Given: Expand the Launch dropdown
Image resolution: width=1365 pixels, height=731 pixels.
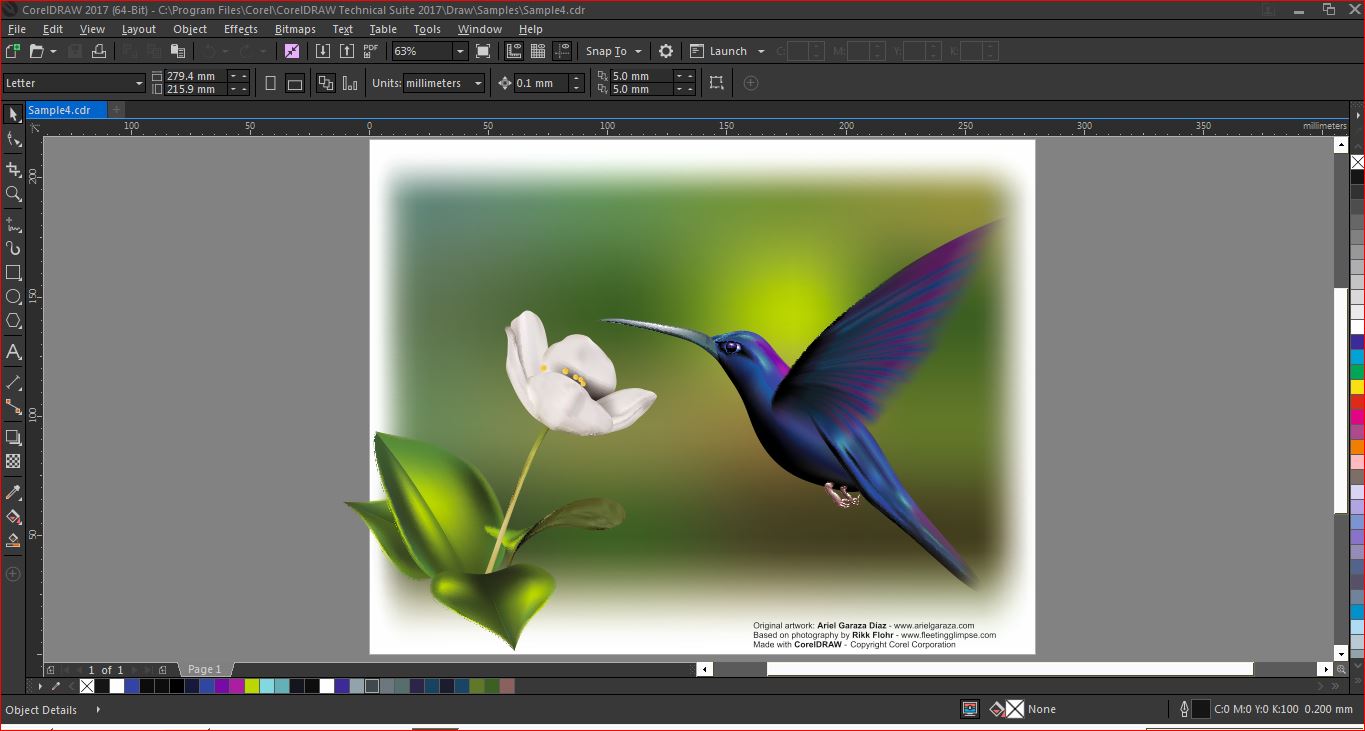Looking at the screenshot, I should tap(761, 51).
